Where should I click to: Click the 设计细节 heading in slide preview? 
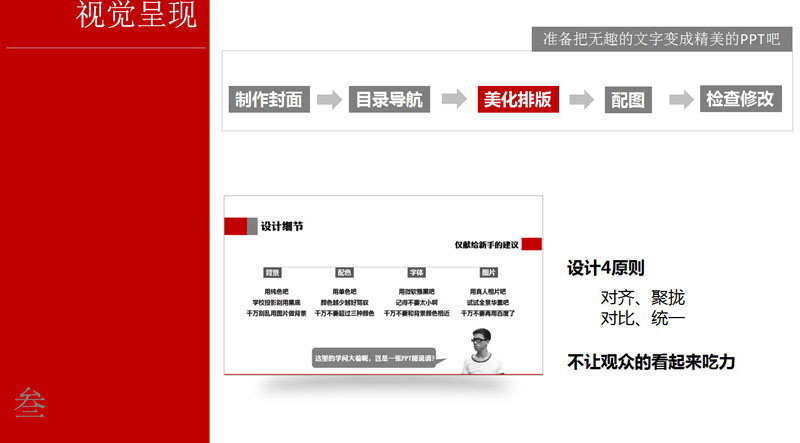(281, 226)
